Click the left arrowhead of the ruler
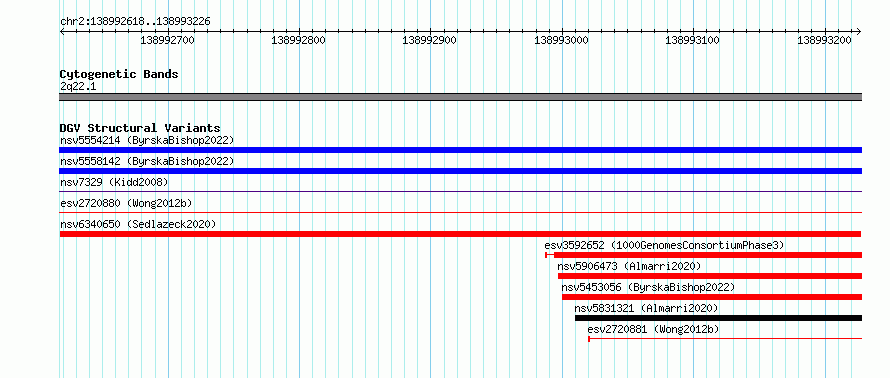 [x=62, y=31]
